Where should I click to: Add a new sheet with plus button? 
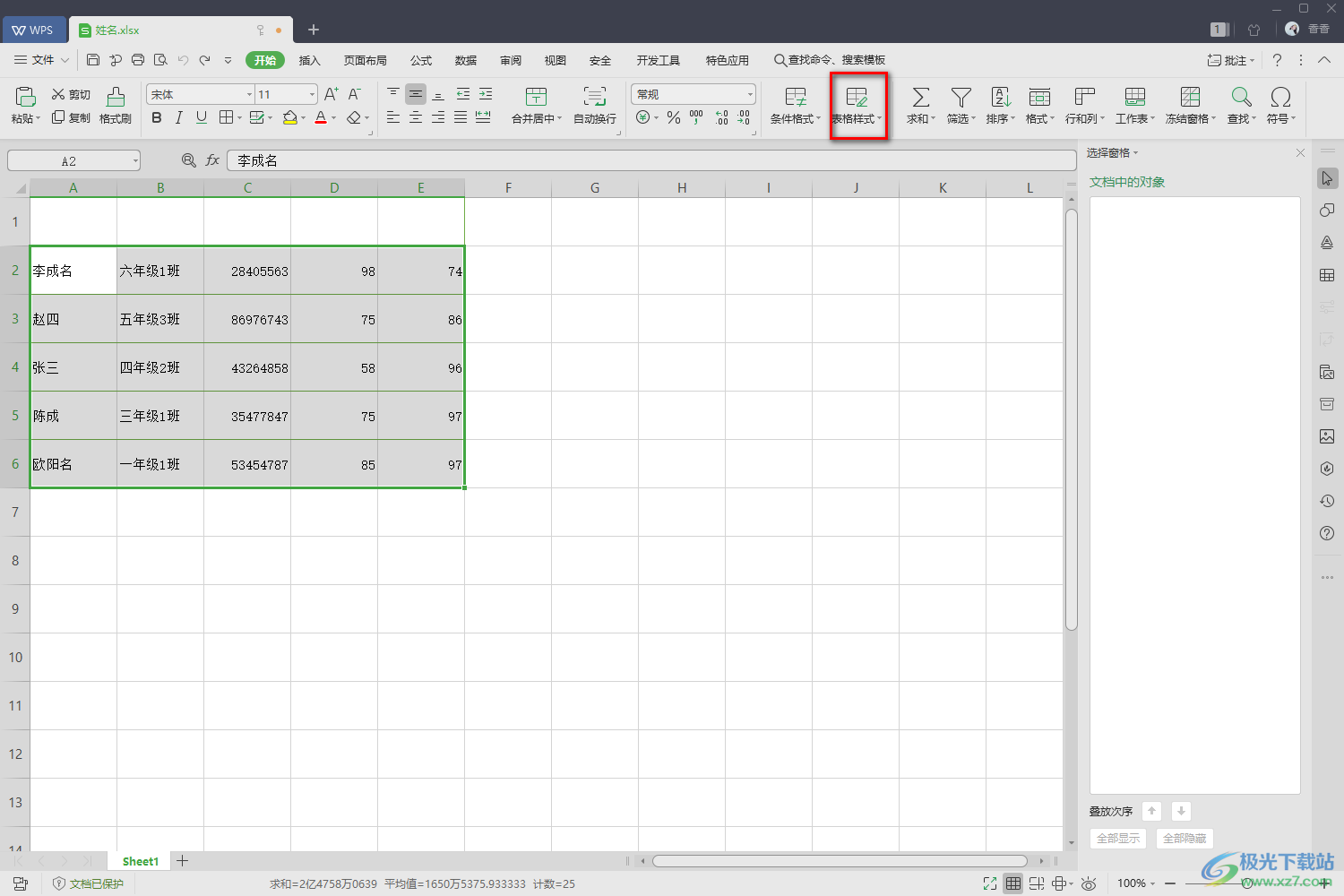click(182, 861)
